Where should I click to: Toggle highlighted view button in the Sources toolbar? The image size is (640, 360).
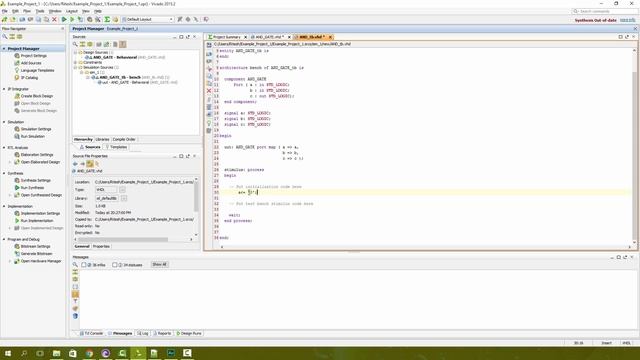click(122, 44)
